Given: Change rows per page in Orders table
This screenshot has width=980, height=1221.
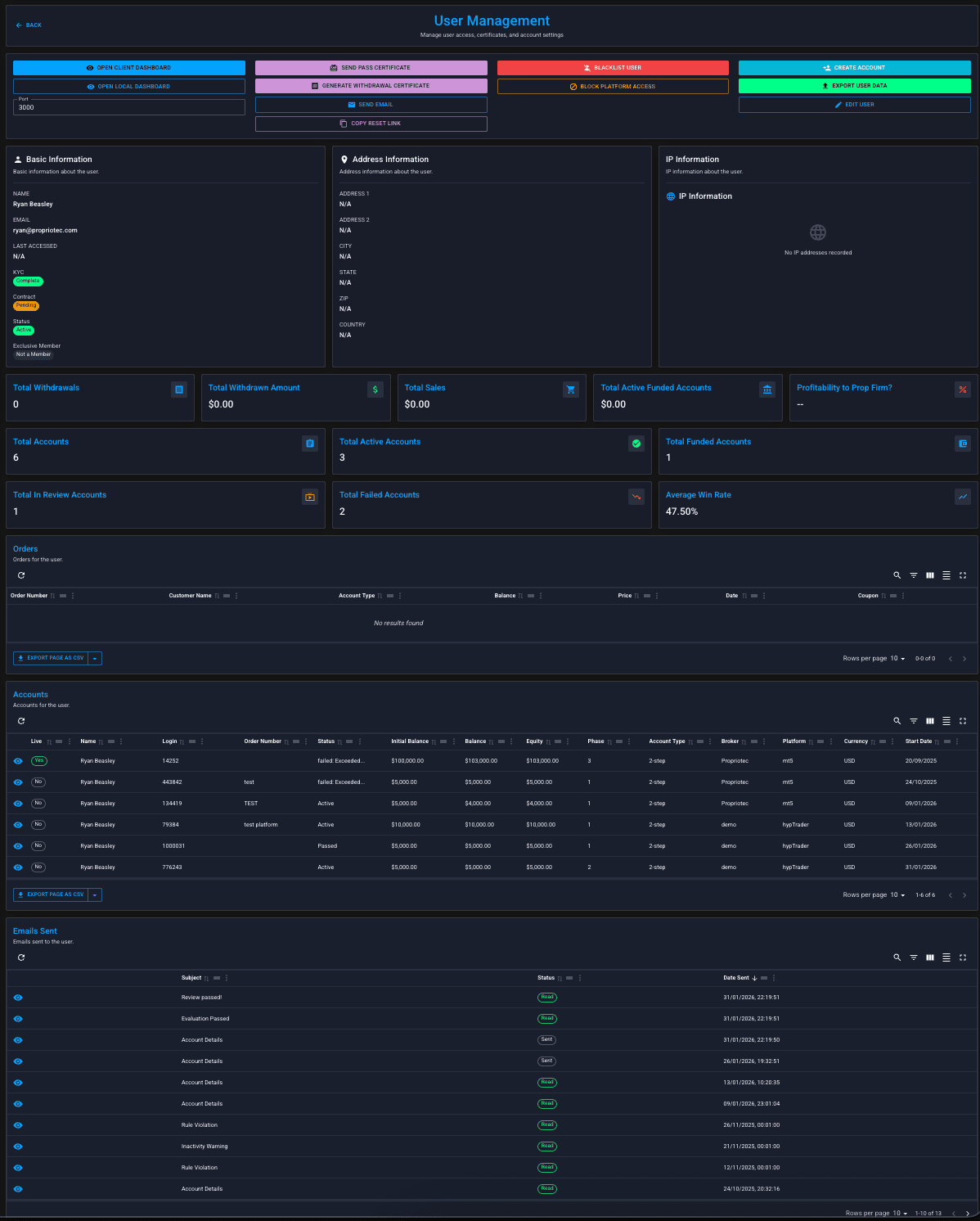Looking at the screenshot, I should [898, 659].
